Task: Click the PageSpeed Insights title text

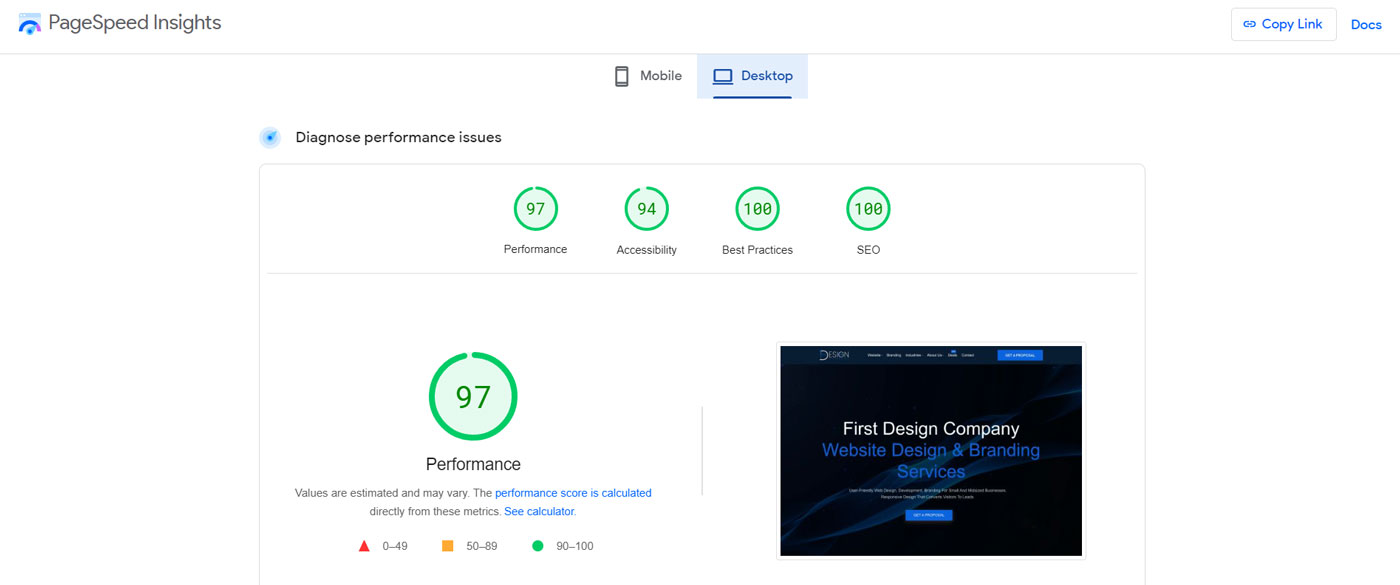Action: pos(135,23)
